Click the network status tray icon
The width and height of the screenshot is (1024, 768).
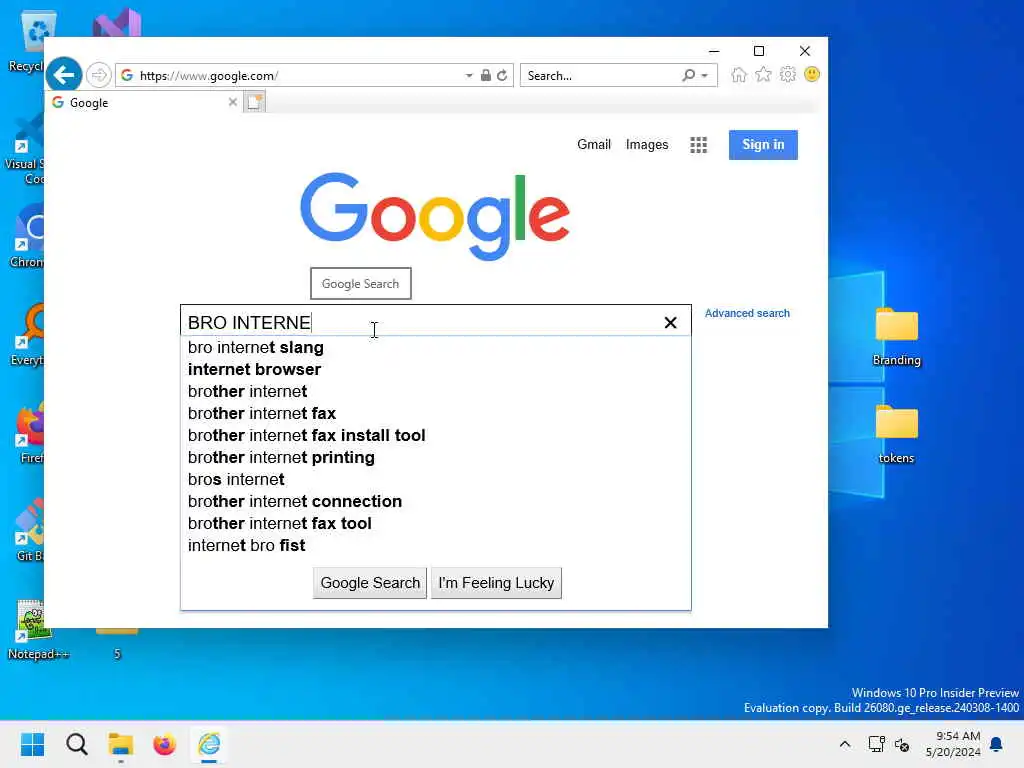[x=876, y=744]
